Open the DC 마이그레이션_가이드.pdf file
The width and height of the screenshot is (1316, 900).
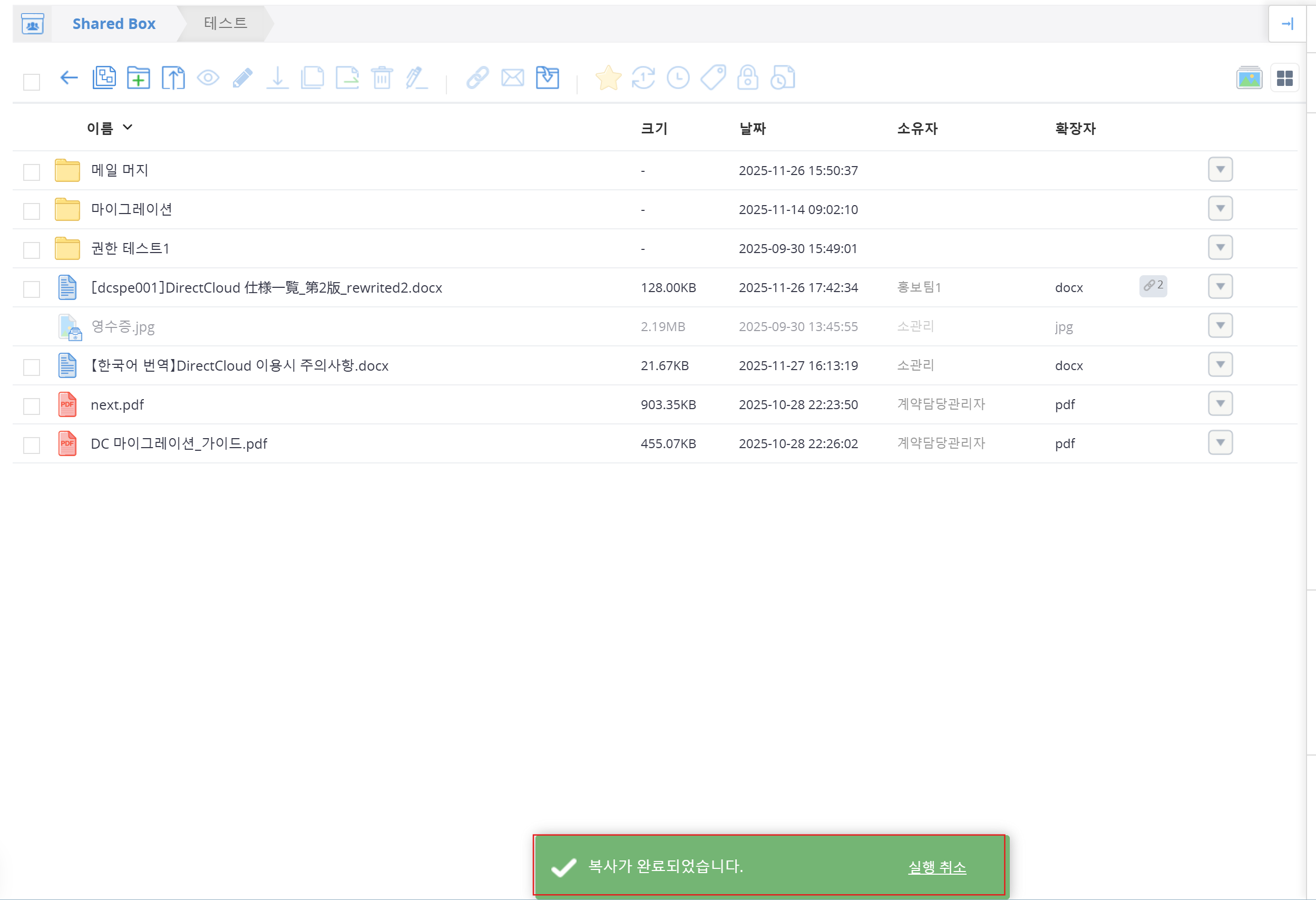[x=179, y=443]
